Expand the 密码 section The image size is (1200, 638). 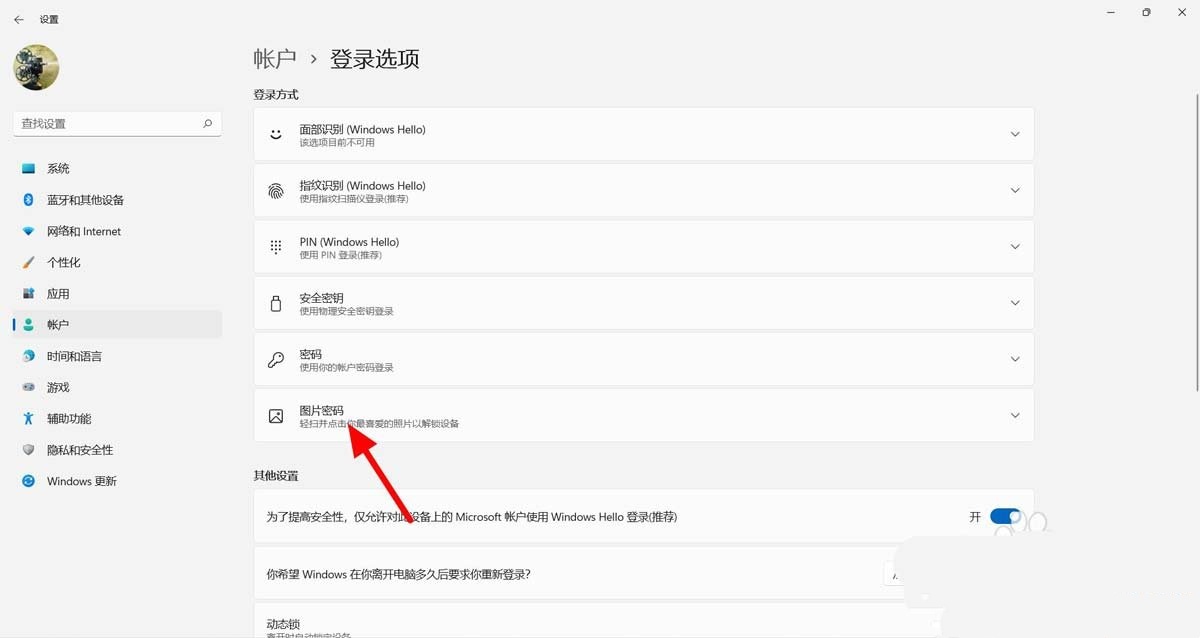coord(1015,359)
